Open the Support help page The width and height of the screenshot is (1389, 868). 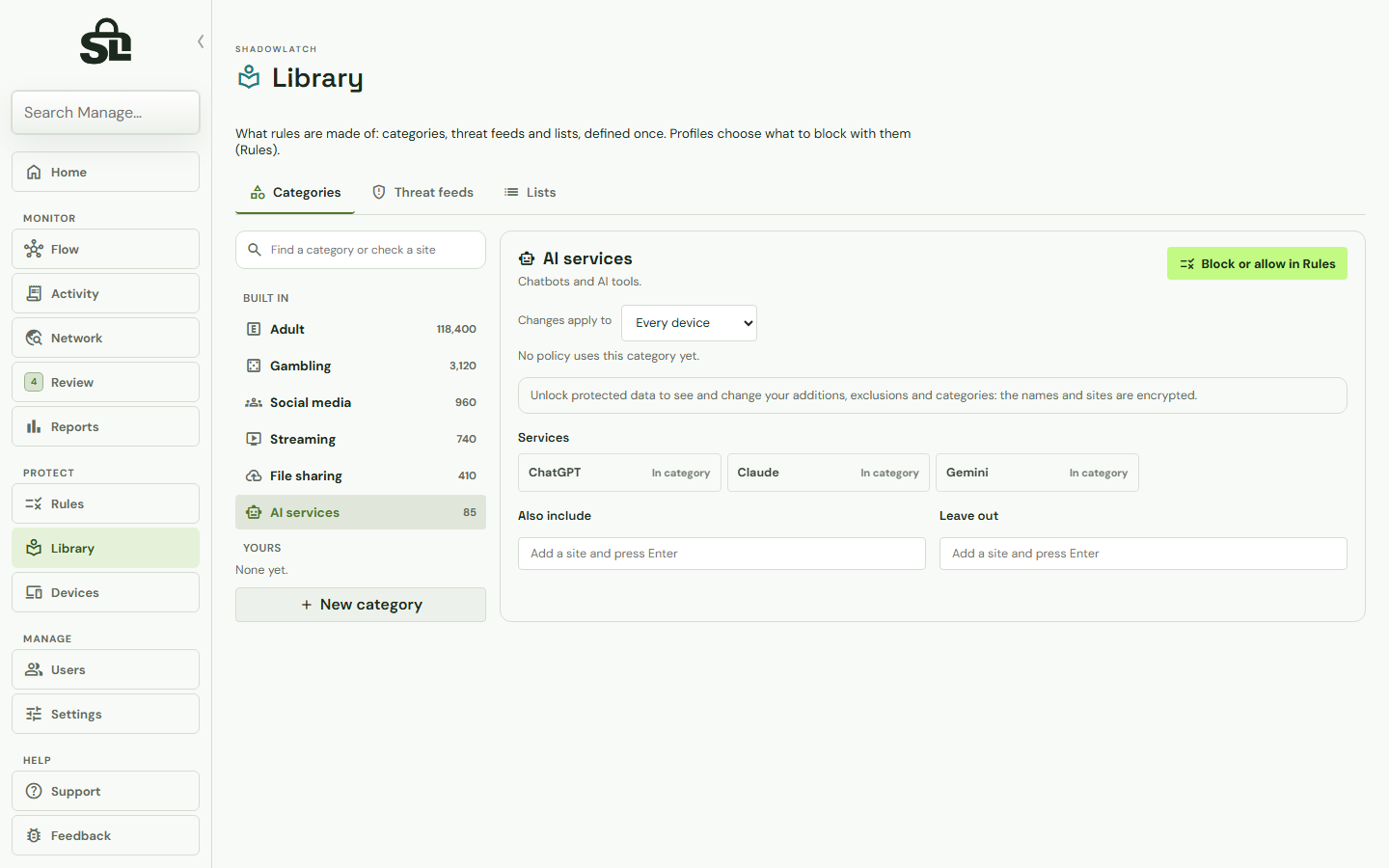pos(105,791)
